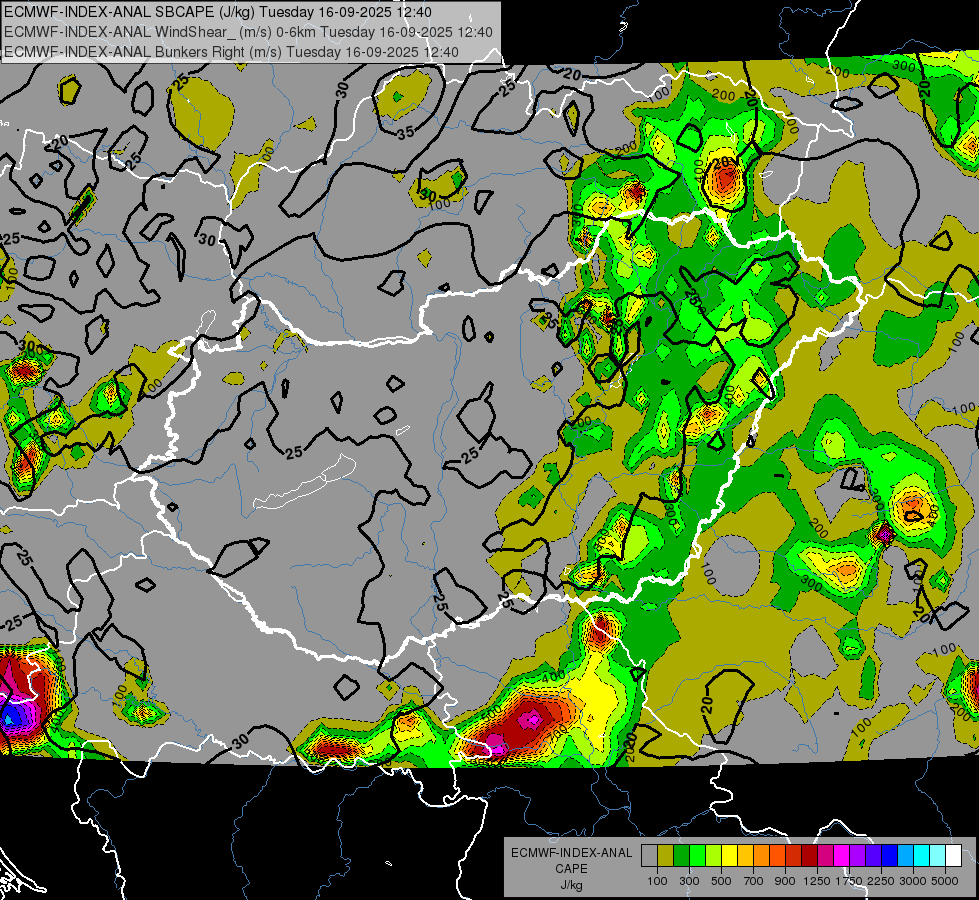Click the CAPE word in legend

571,869
